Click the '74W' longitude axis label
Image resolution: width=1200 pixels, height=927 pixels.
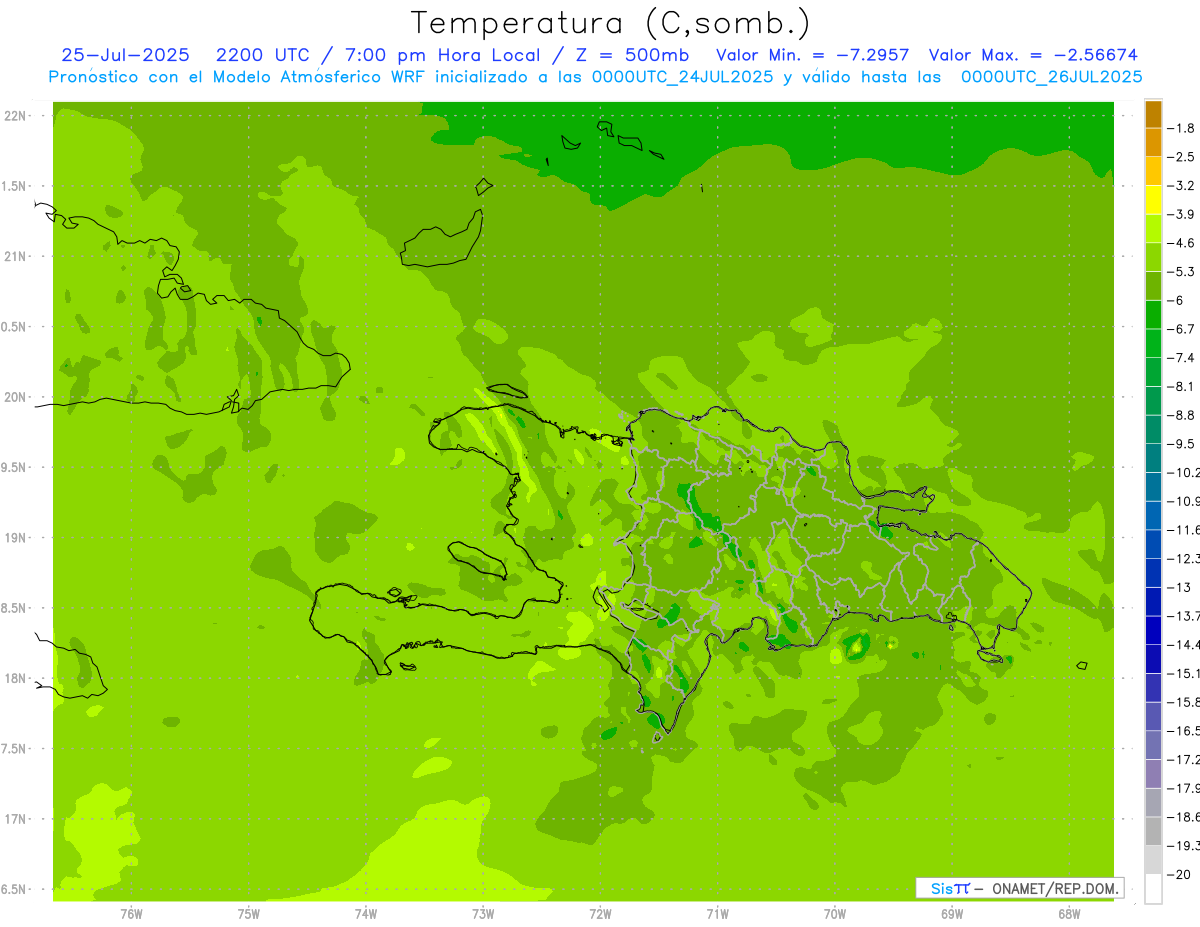coord(366,914)
